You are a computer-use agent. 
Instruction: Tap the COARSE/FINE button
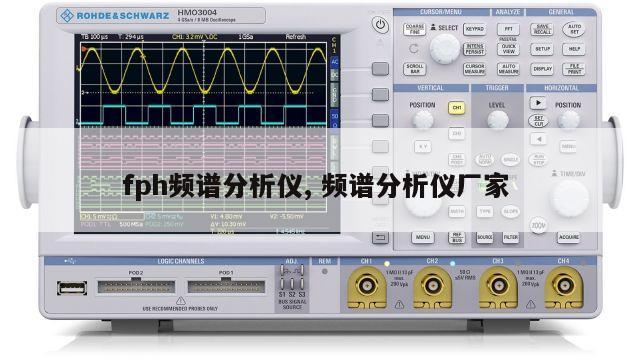[414, 29]
